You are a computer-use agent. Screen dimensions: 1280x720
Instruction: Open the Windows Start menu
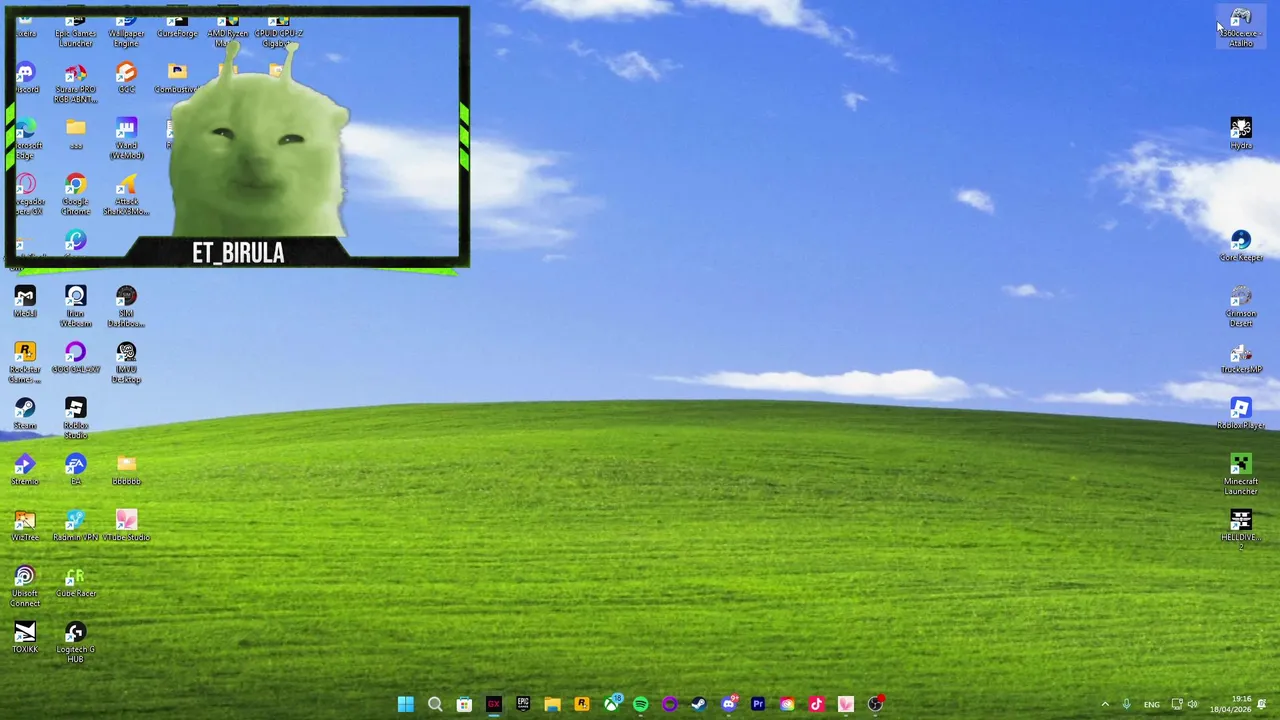click(405, 704)
